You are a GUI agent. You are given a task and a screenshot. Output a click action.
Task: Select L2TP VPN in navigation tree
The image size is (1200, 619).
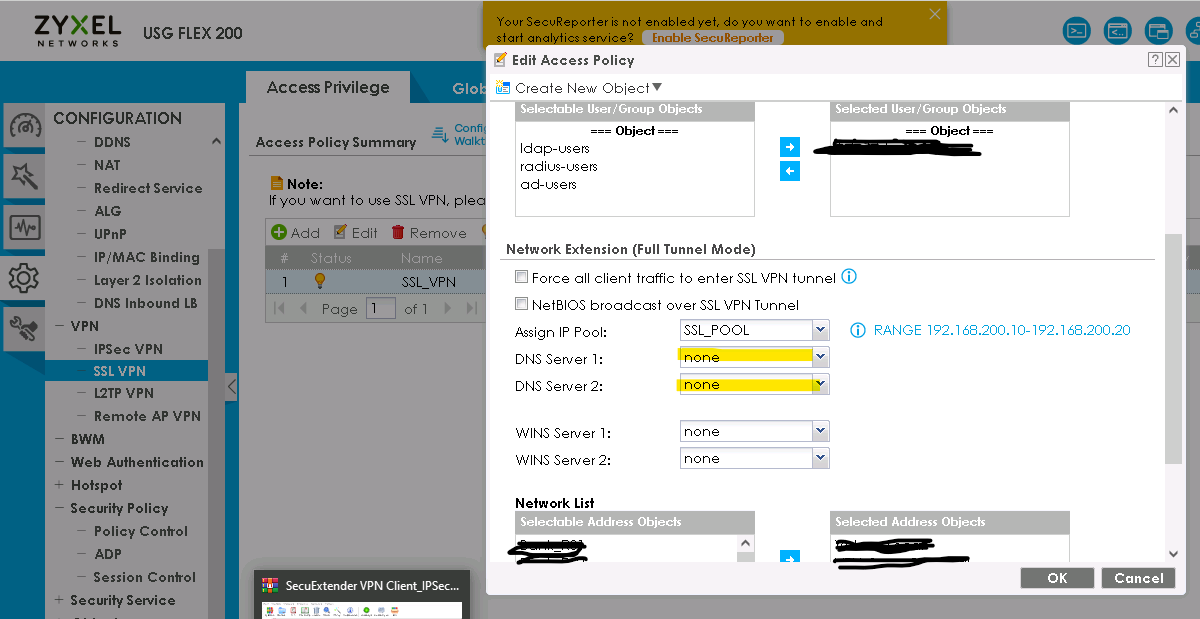[124, 393]
